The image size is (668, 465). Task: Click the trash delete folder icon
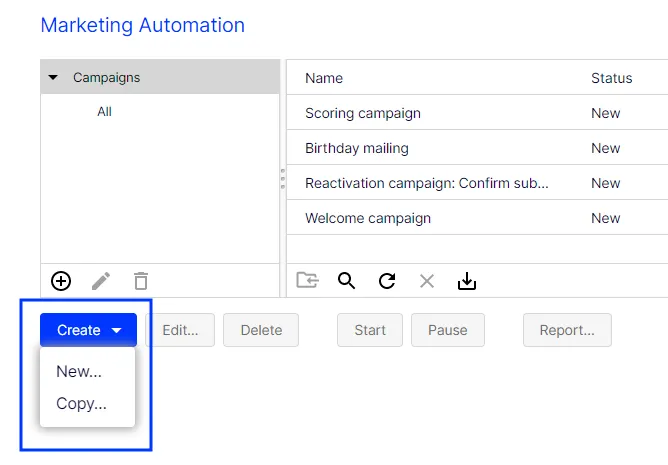pyautogui.click(x=141, y=281)
